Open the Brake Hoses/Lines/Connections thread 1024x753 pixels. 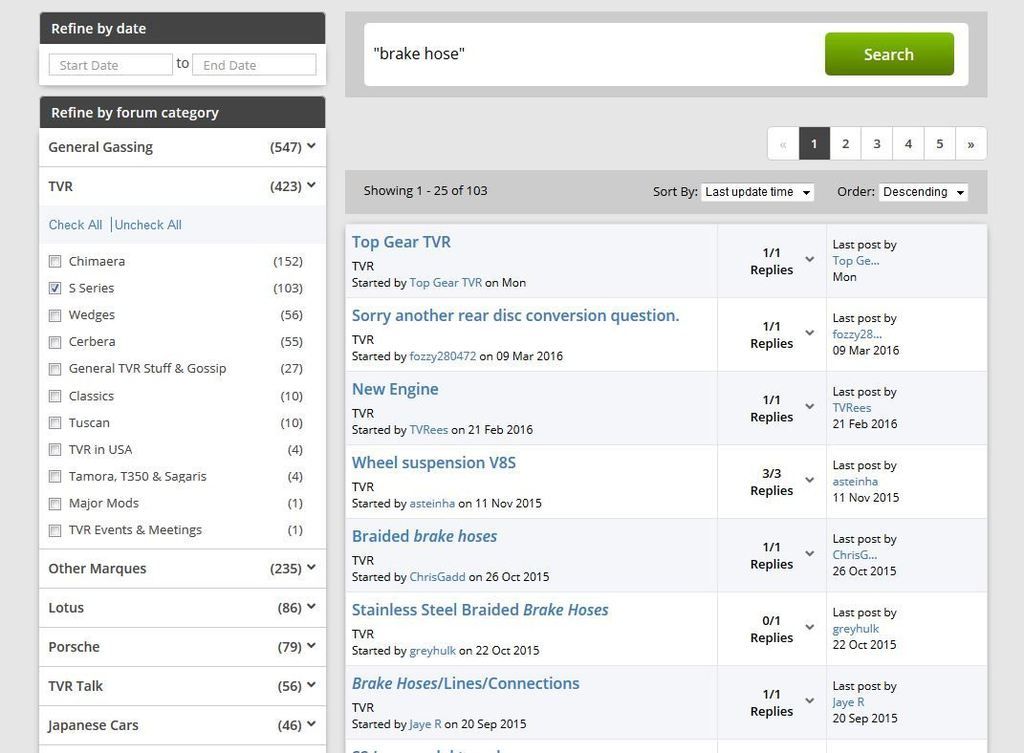pos(465,684)
